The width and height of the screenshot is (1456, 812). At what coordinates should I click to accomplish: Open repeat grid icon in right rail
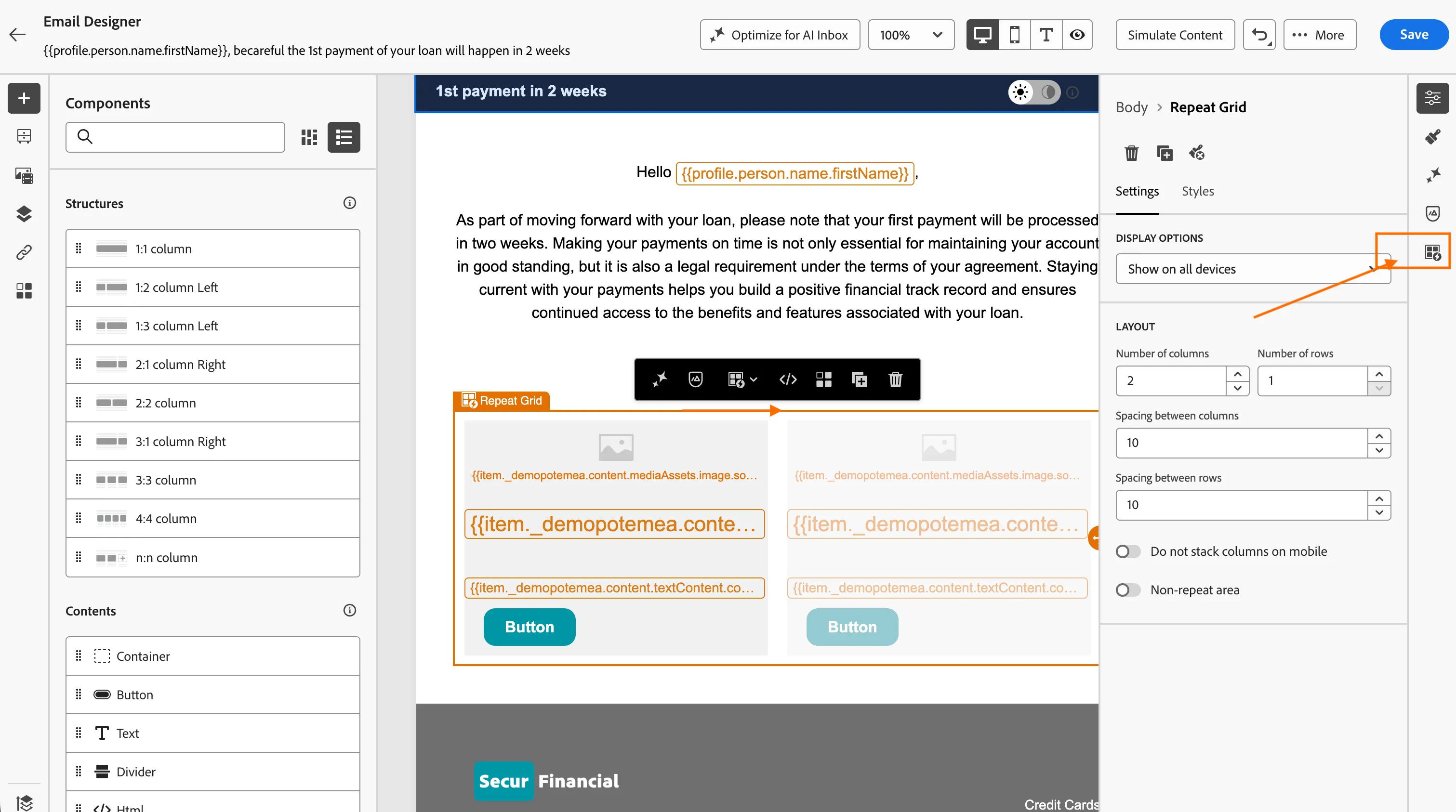[x=1432, y=252]
